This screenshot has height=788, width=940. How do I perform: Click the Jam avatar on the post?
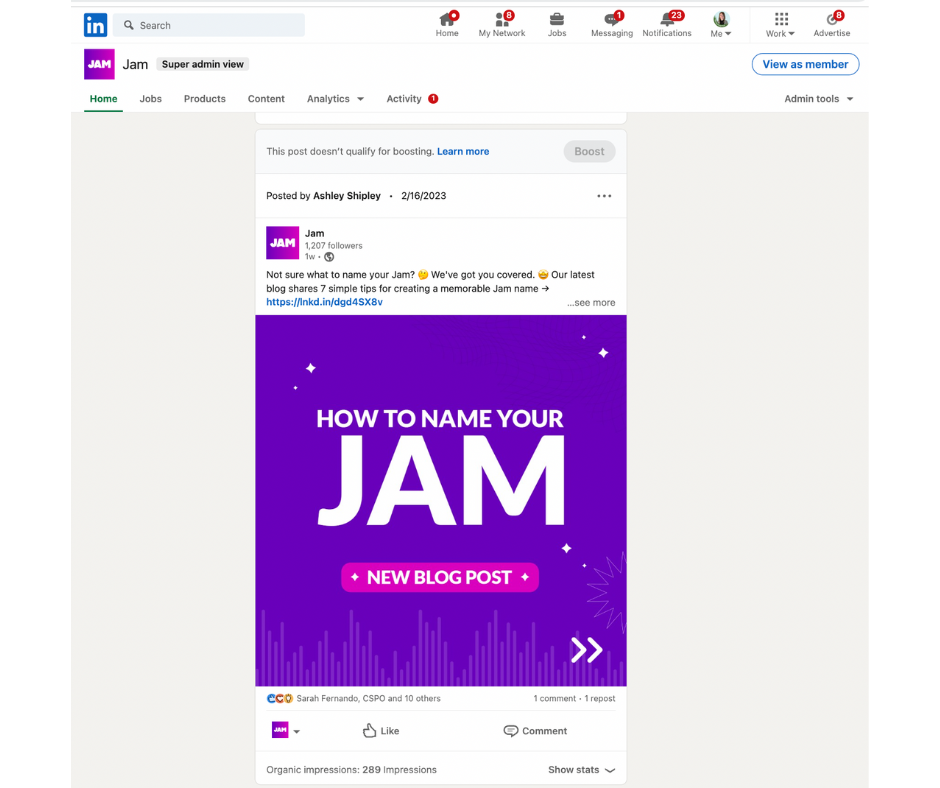coord(282,243)
